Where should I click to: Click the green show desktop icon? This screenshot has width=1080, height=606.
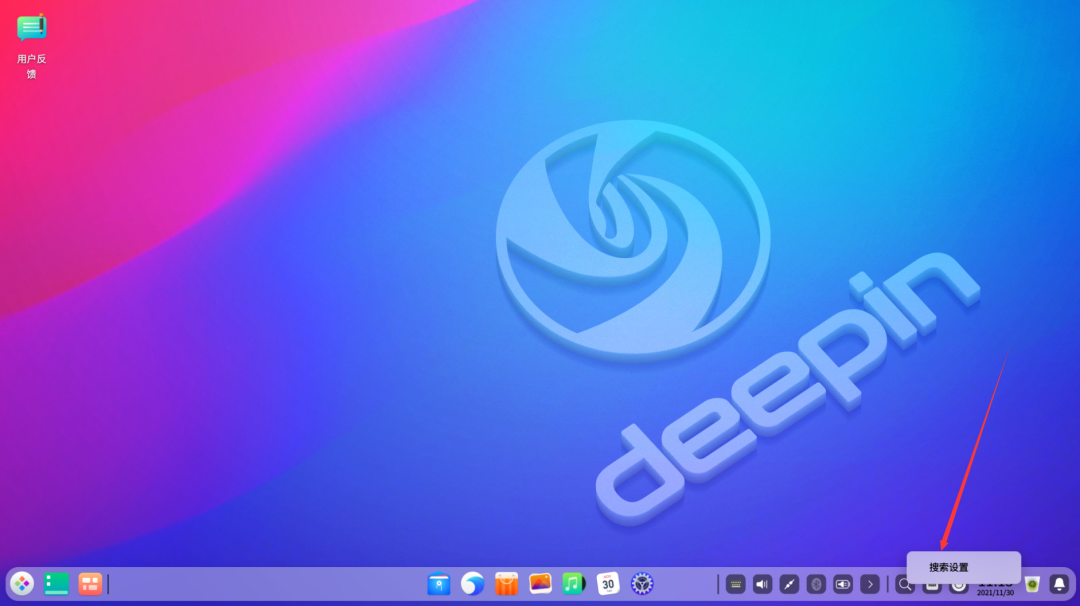coord(56,584)
